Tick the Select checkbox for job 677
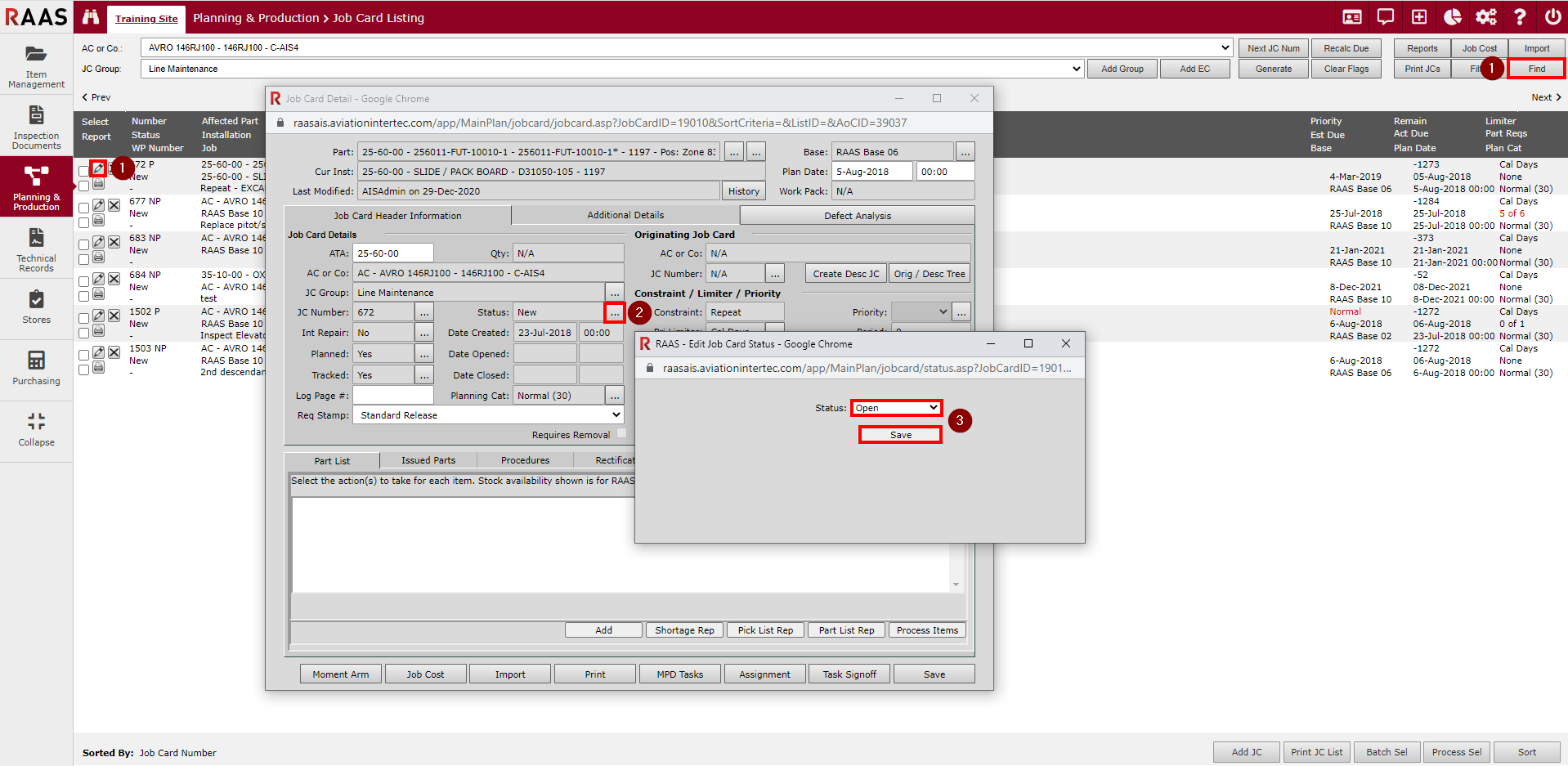 coord(83,208)
